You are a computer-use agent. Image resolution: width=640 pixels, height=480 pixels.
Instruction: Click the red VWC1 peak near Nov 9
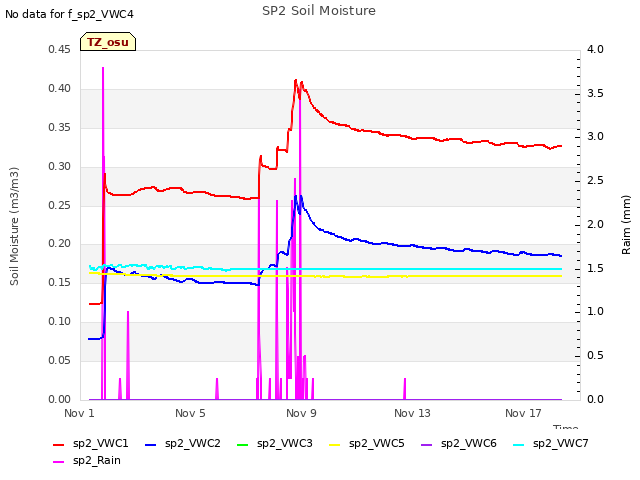[296, 81]
